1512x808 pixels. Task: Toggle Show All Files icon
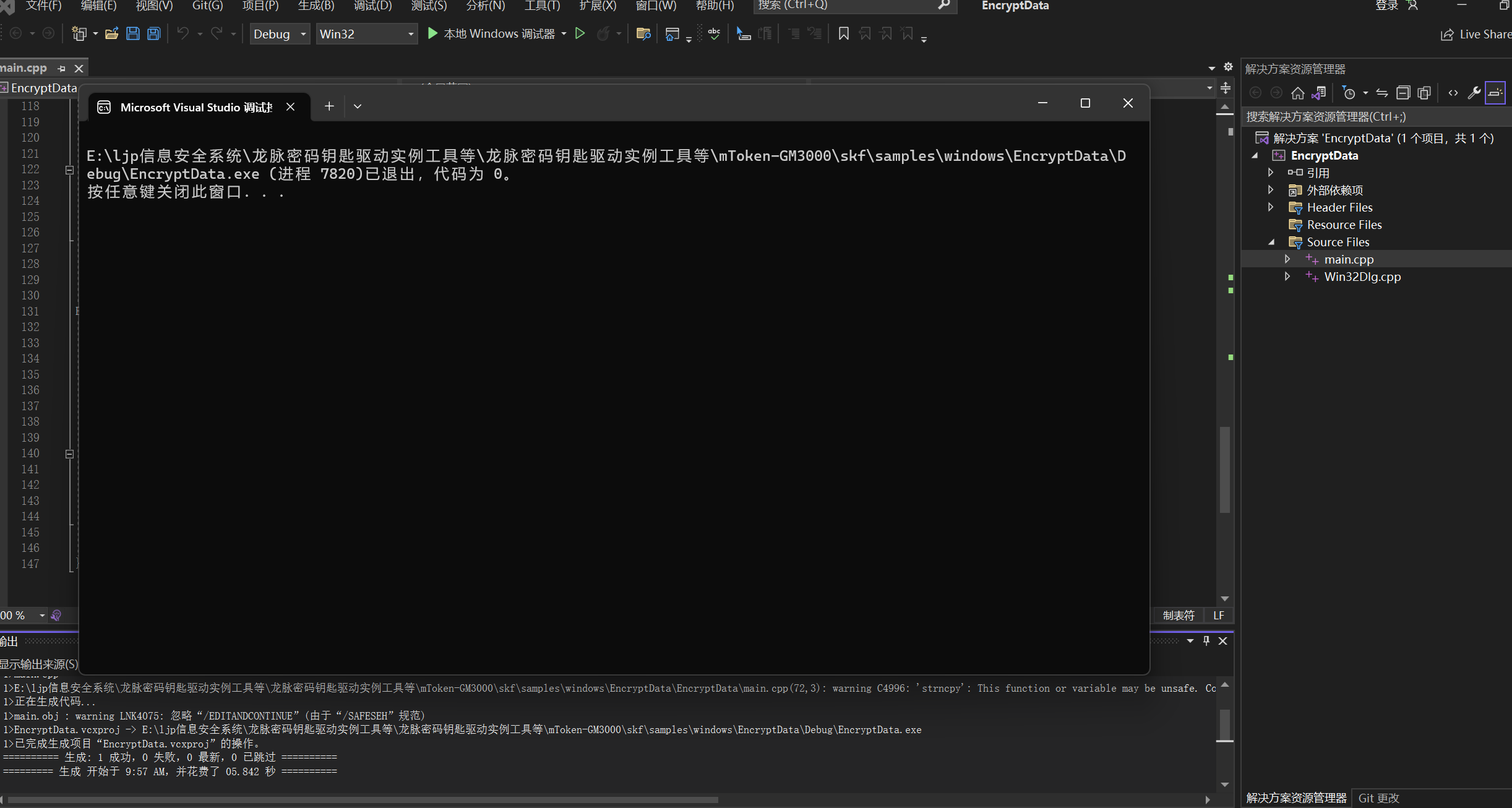tap(1424, 93)
